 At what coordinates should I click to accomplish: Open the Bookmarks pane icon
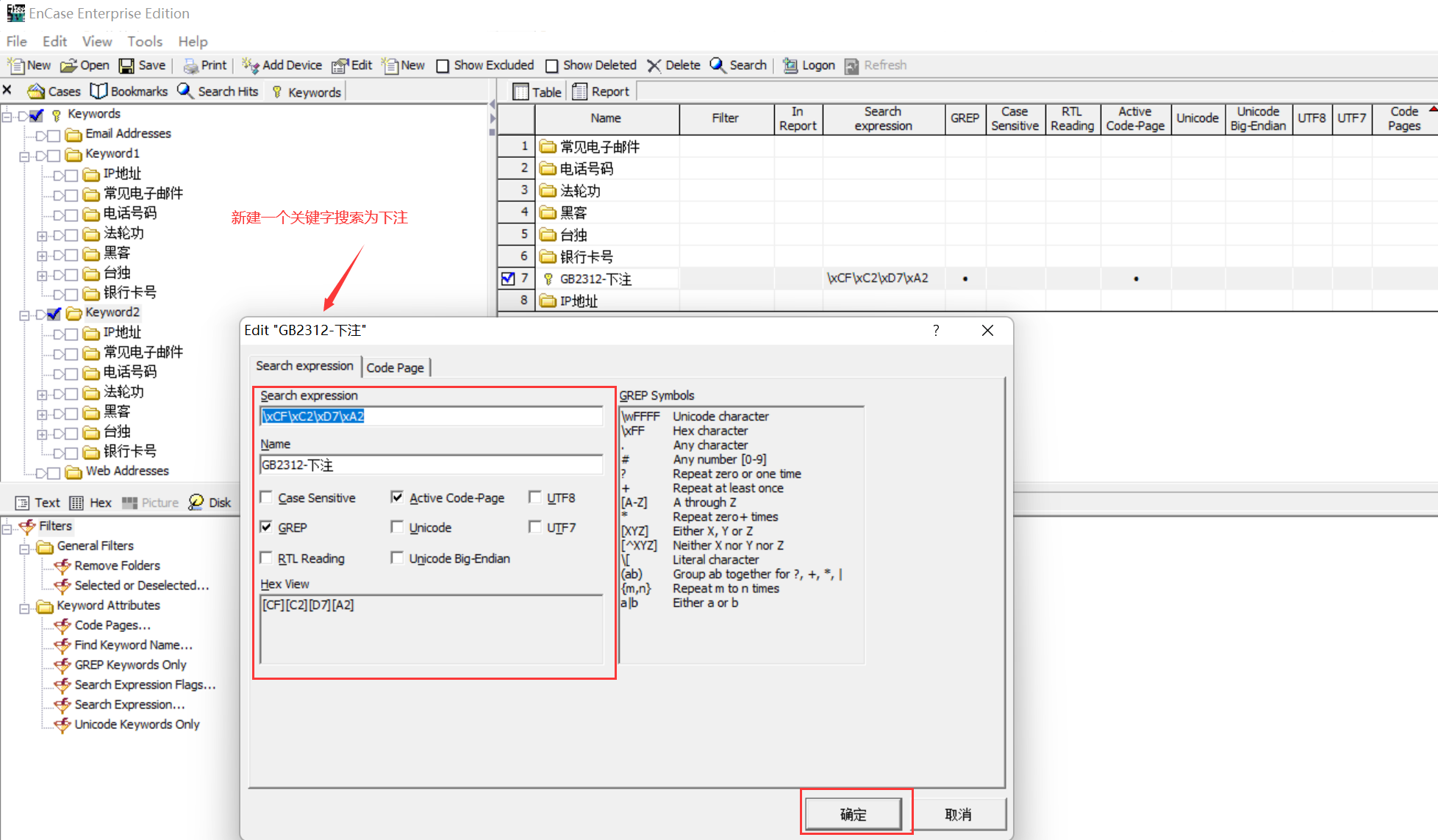[x=99, y=91]
